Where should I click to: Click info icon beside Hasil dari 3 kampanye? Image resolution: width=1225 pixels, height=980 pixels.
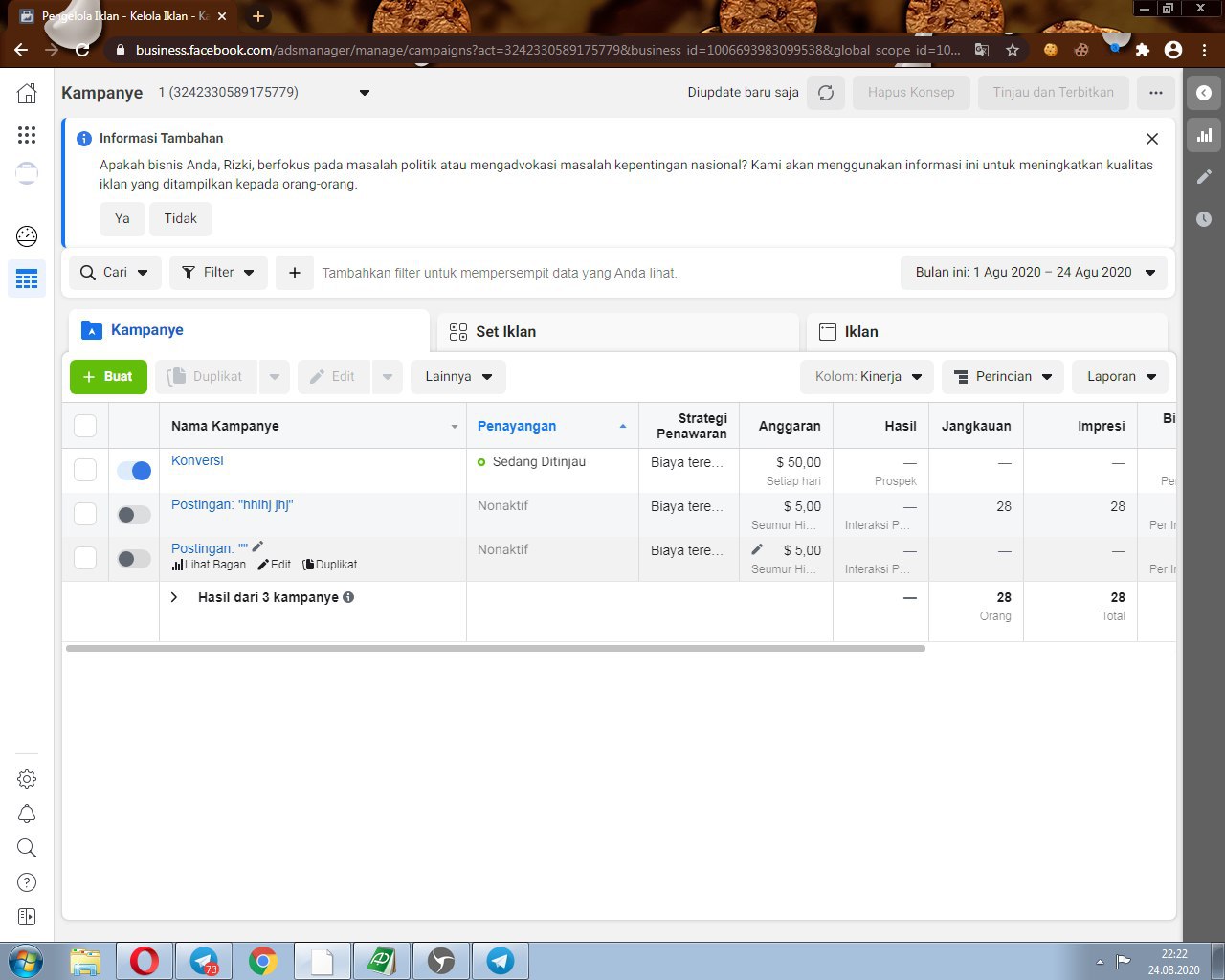point(348,597)
